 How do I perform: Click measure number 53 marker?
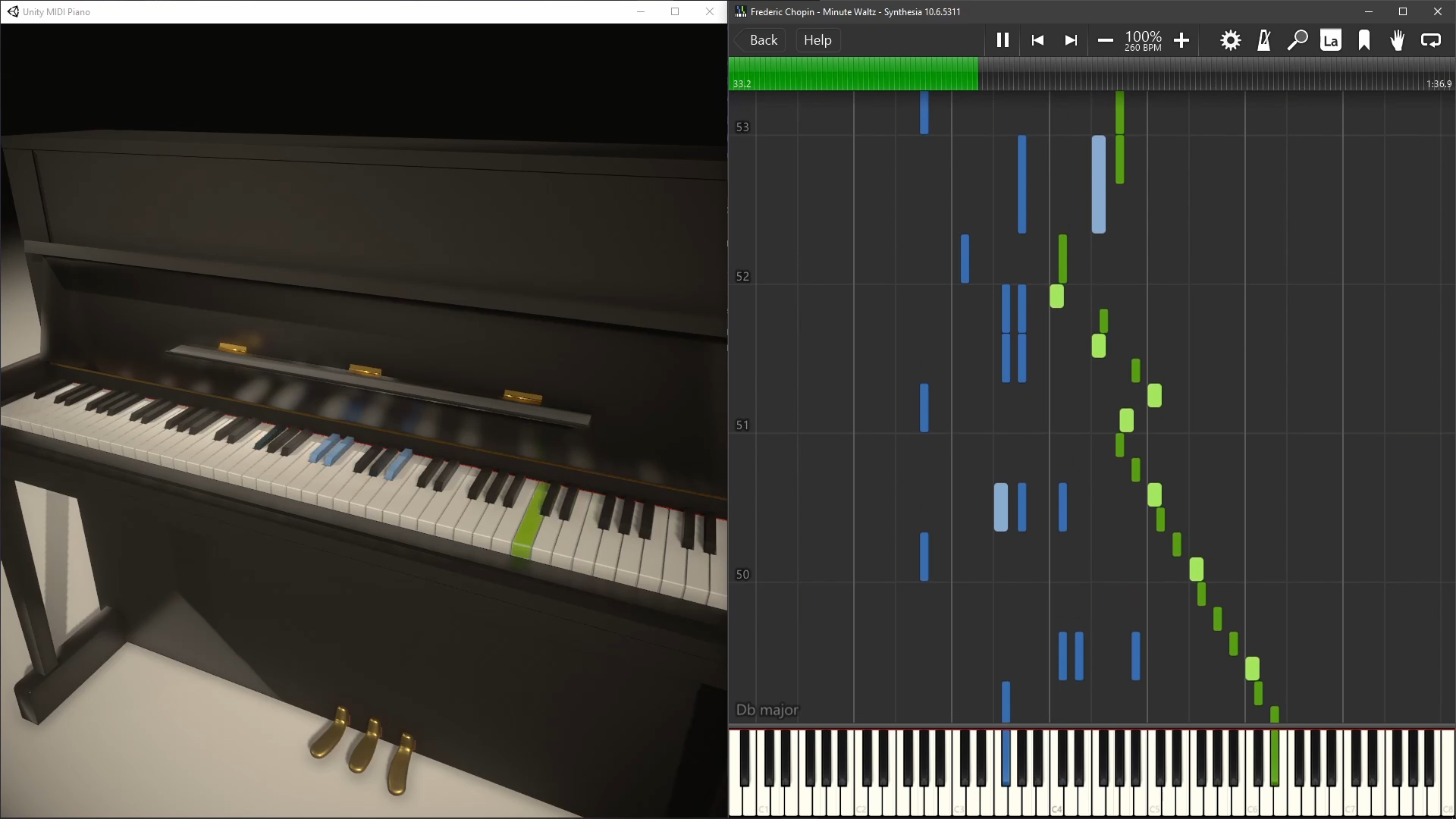(742, 127)
